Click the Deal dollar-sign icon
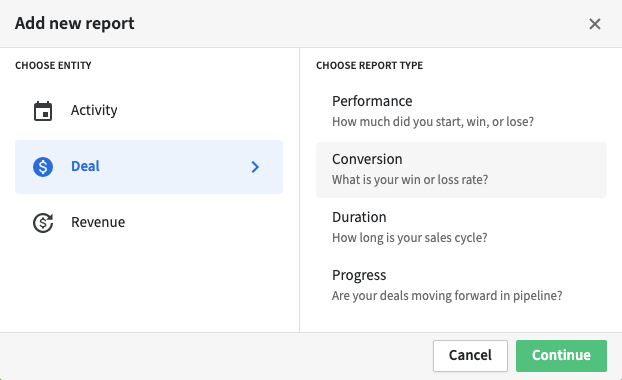Viewport: 622px width, 380px height. 43,167
